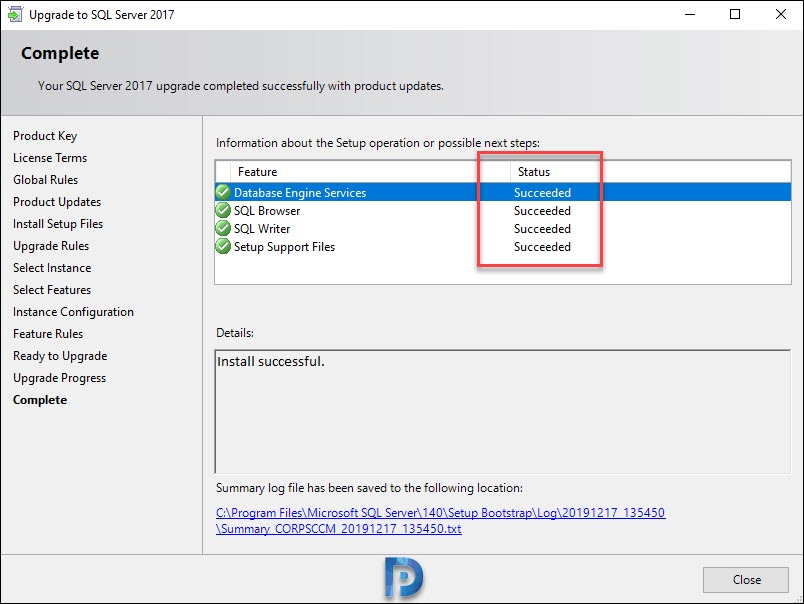Click the bold Complete step in sidebar
804x604 pixels.
40,400
